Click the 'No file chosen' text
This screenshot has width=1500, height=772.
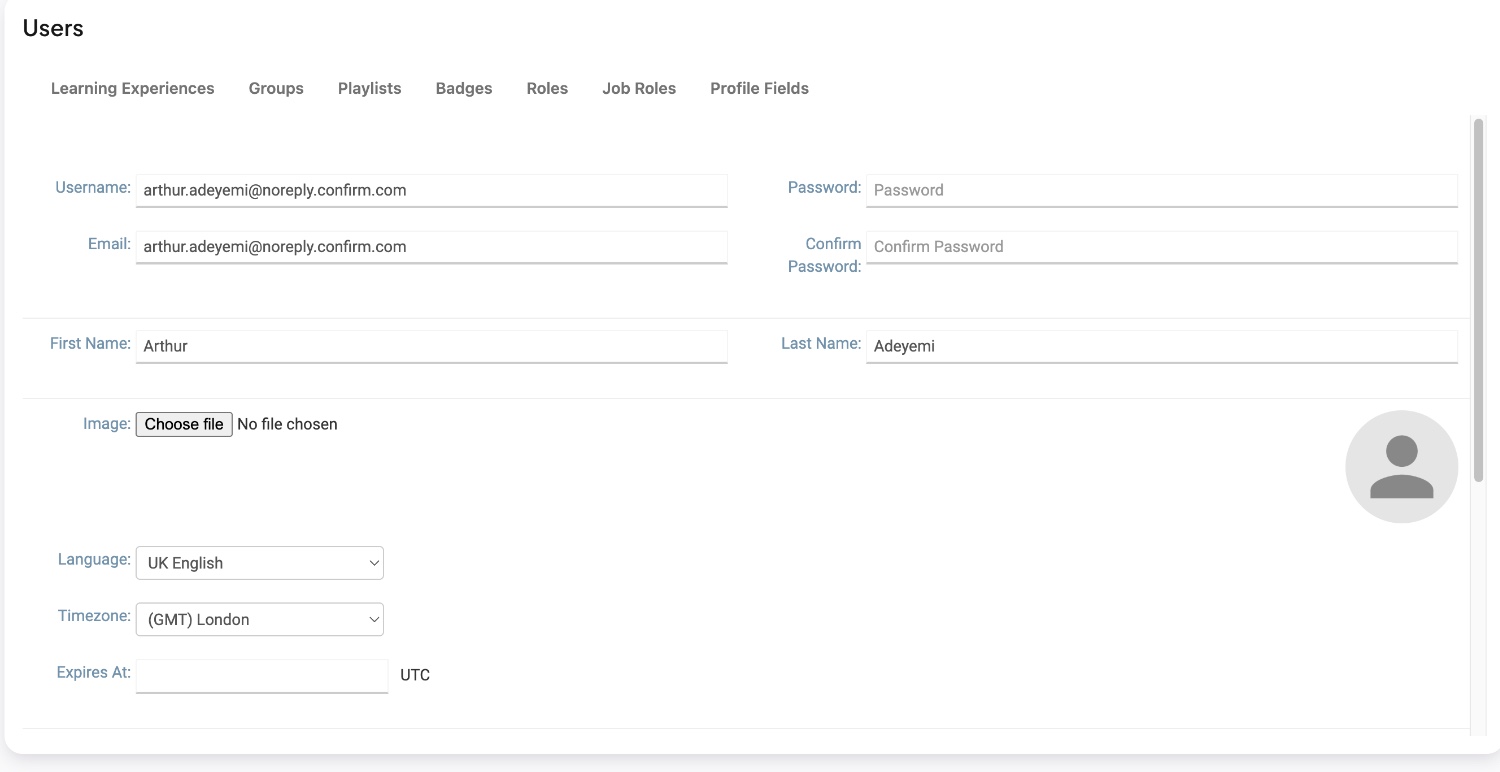click(287, 424)
